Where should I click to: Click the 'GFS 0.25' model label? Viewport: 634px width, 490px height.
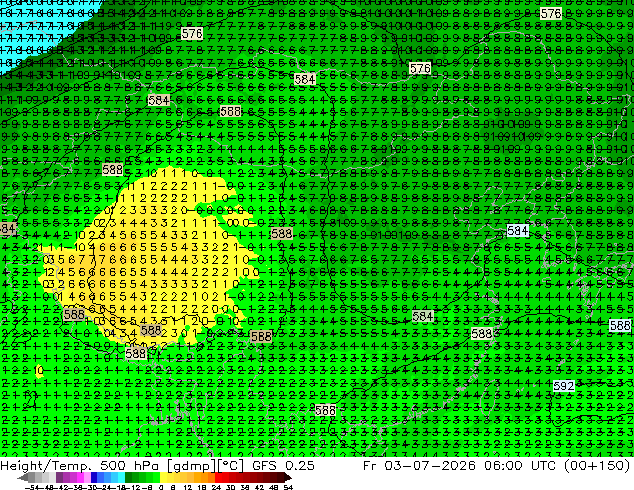[283, 465]
